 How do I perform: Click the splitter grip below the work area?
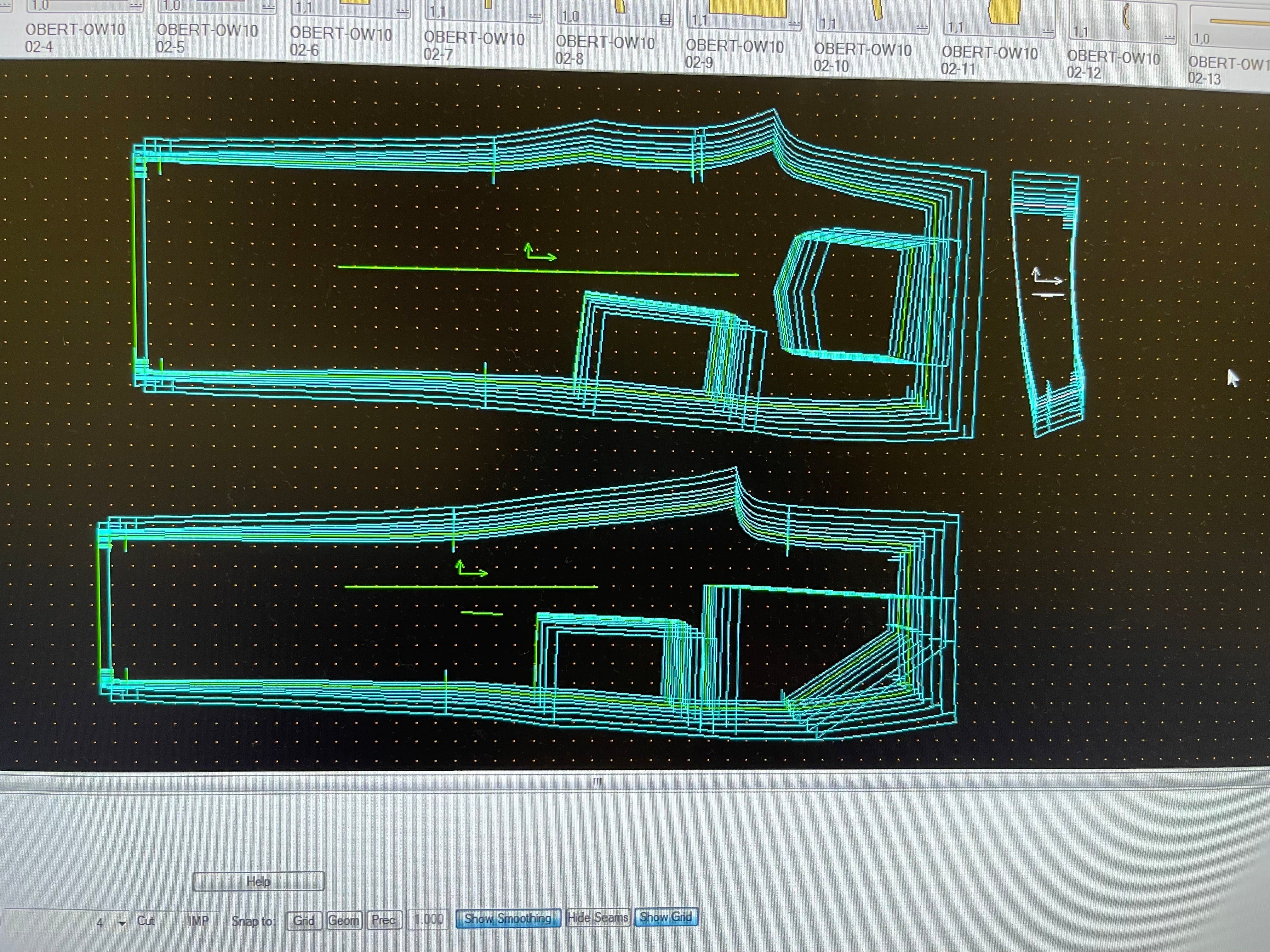[597, 781]
